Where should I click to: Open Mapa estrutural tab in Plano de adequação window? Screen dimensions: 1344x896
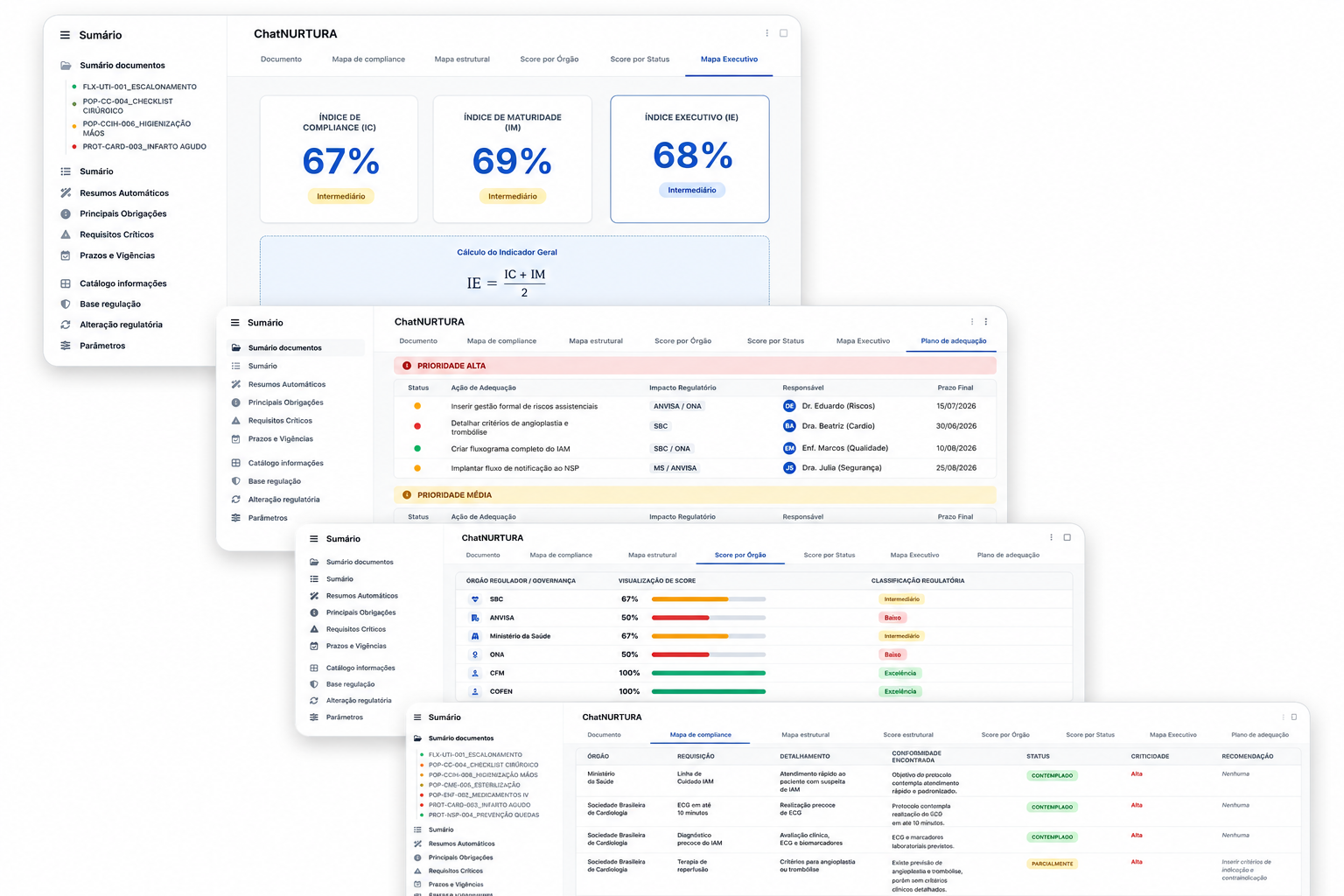(596, 341)
